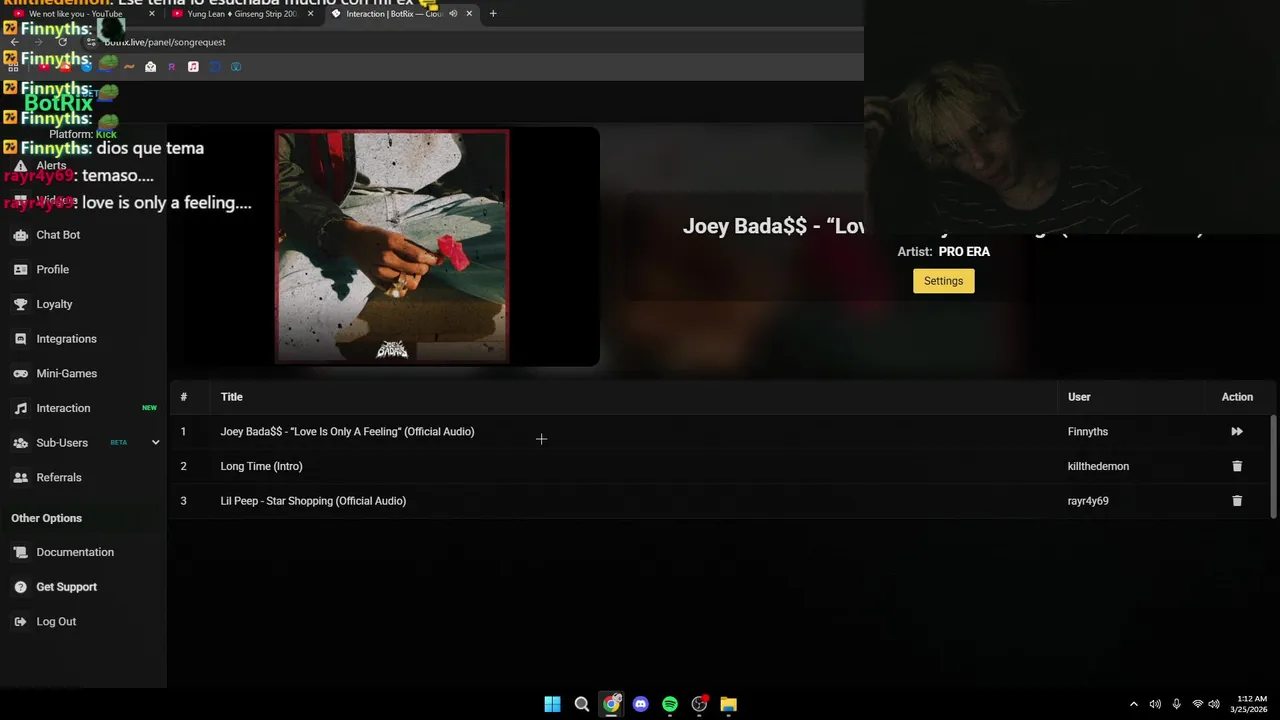Select the Joey Bada$$ song title row
This screenshot has height=720, width=1280.
(x=347, y=432)
